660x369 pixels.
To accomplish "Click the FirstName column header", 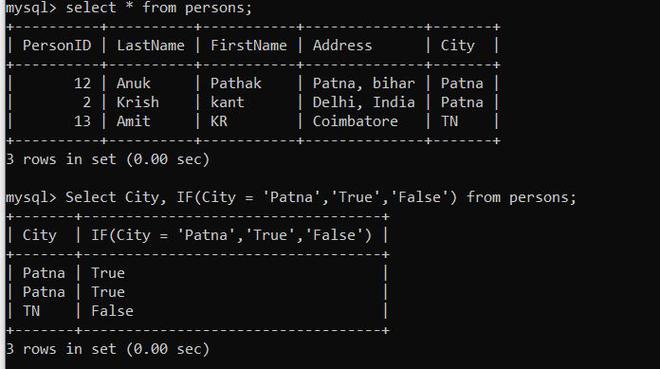I will 248,45.
